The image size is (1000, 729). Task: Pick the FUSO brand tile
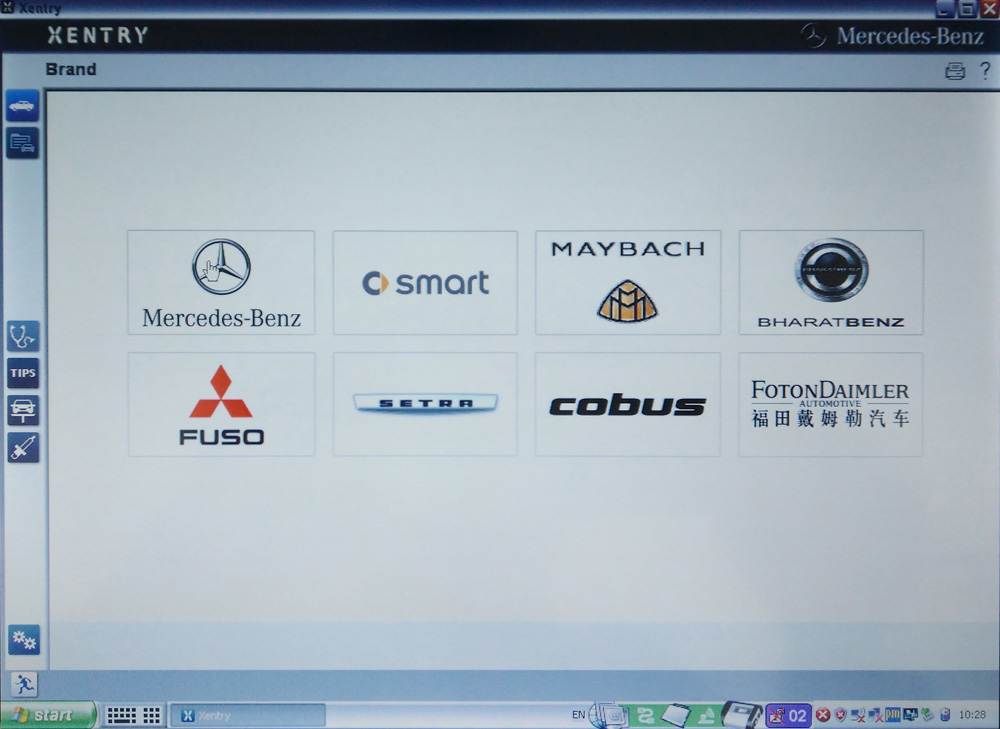tap(221, 404)
